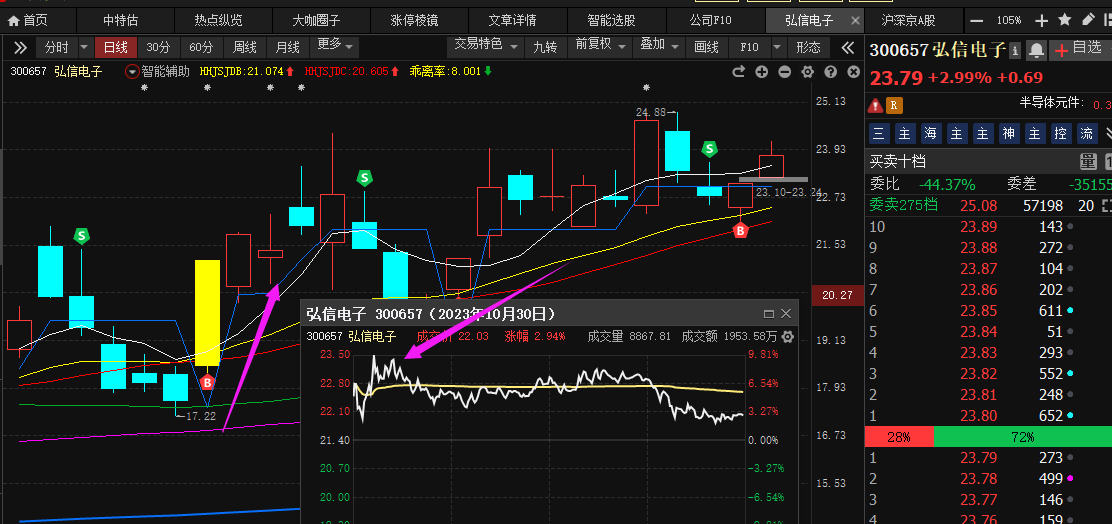Open the popup intraday chart settings gear

tap(787, 337)
